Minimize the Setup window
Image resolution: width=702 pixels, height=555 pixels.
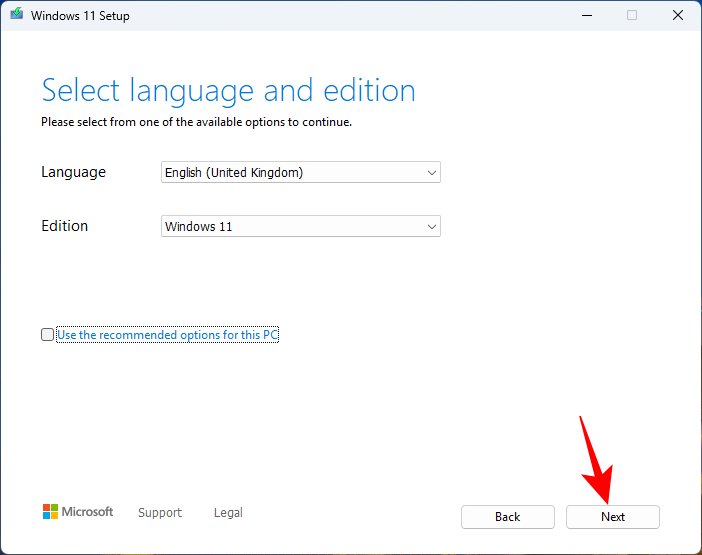[x=585, y=15]
